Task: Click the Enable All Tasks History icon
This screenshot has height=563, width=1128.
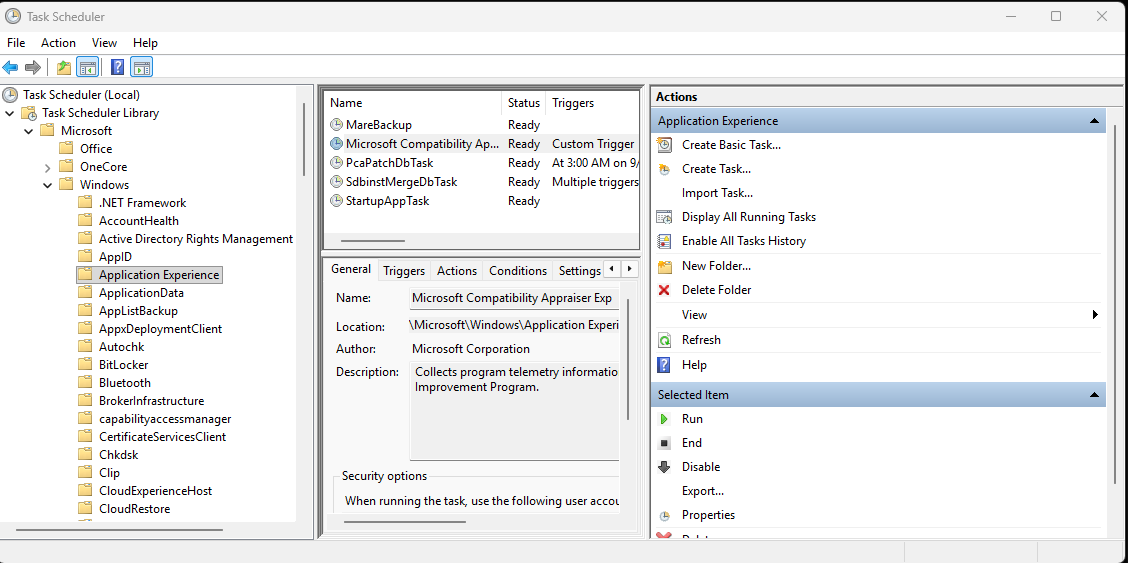Action: pyautogui.click(x=665, y=241)
